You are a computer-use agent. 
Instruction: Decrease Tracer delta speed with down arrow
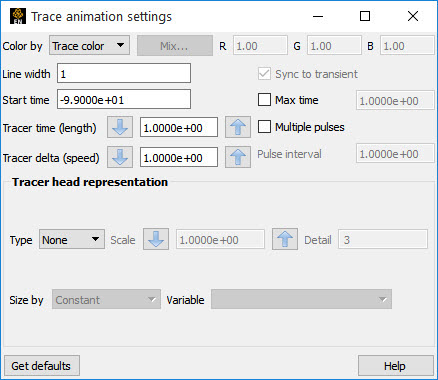(120, 157)
